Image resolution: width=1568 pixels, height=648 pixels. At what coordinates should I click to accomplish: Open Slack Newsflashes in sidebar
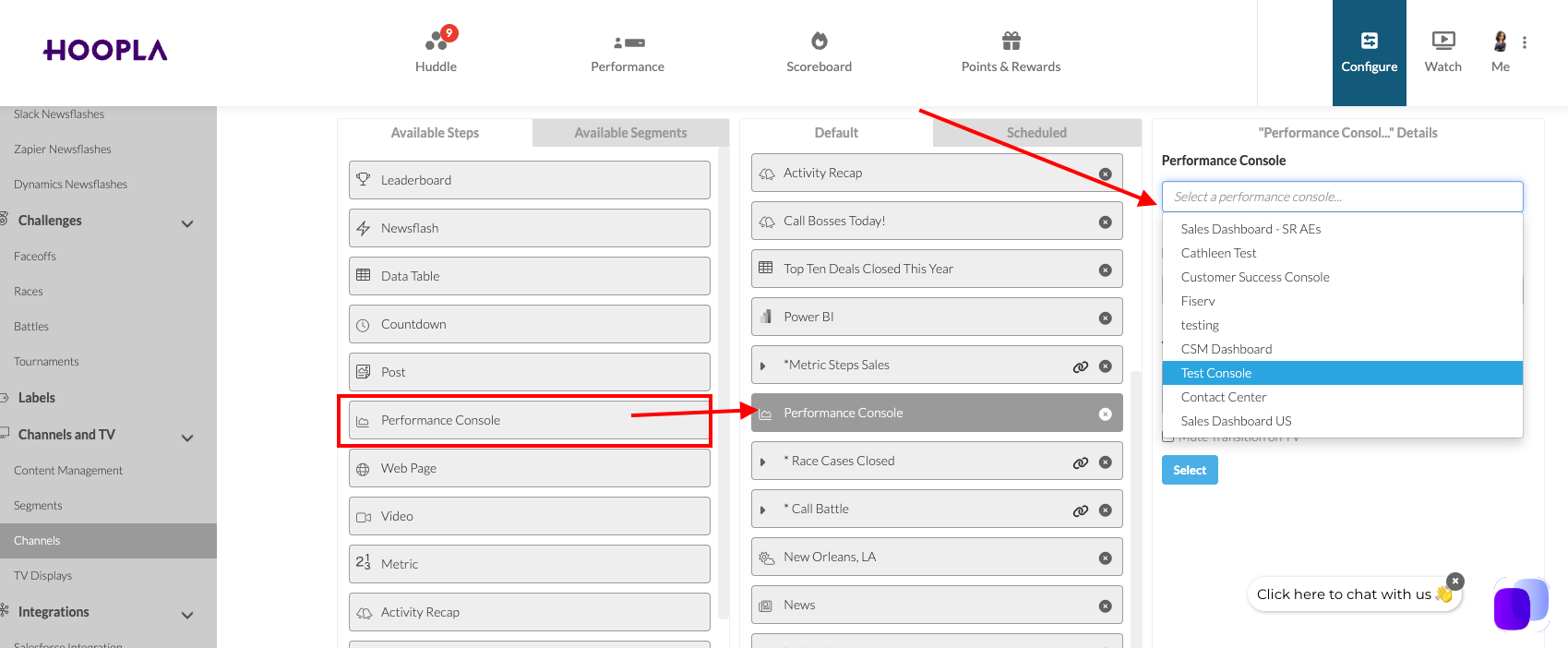(59, 114)
